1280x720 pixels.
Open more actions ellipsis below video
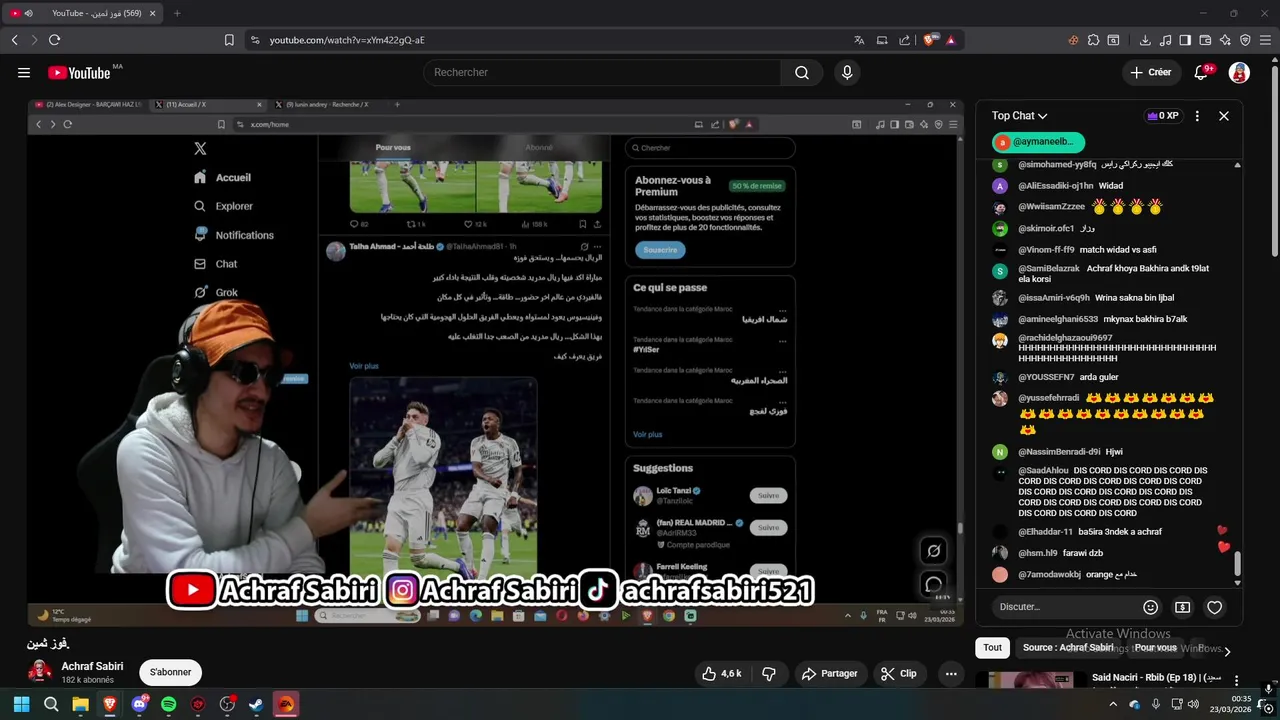click(951, 673)
